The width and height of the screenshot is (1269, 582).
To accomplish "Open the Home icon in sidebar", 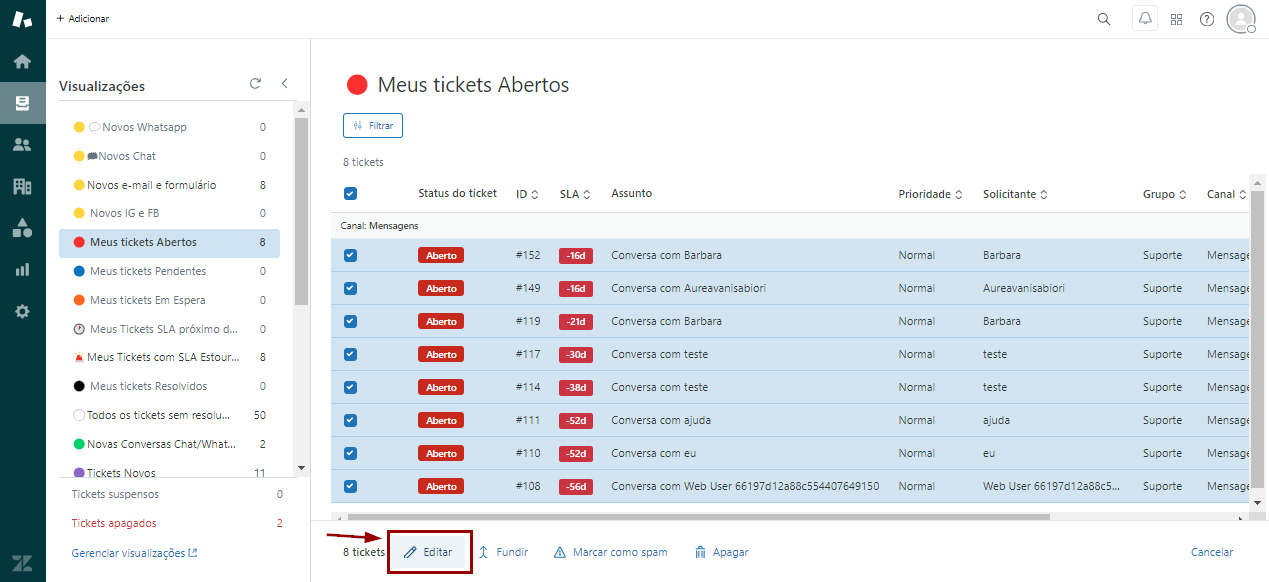I will (x=22, y=62).
